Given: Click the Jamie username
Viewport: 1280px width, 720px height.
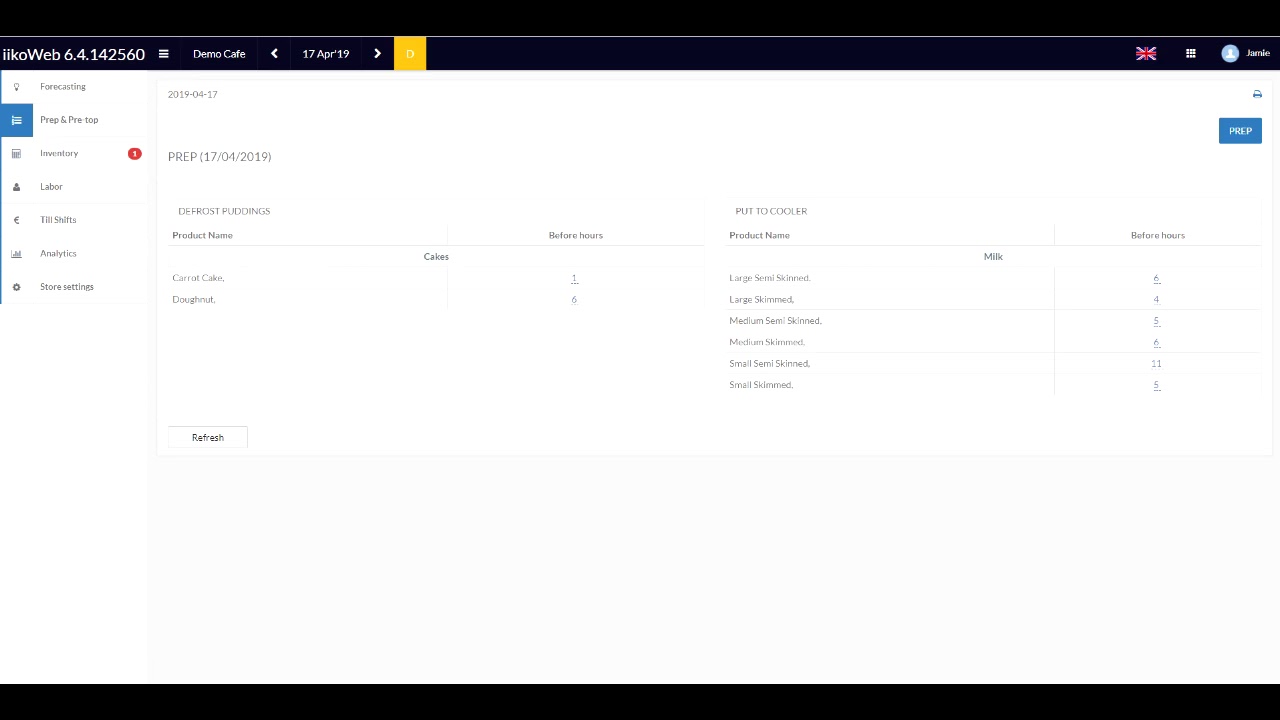Looking at the screenshot, I should point(1258,54).
